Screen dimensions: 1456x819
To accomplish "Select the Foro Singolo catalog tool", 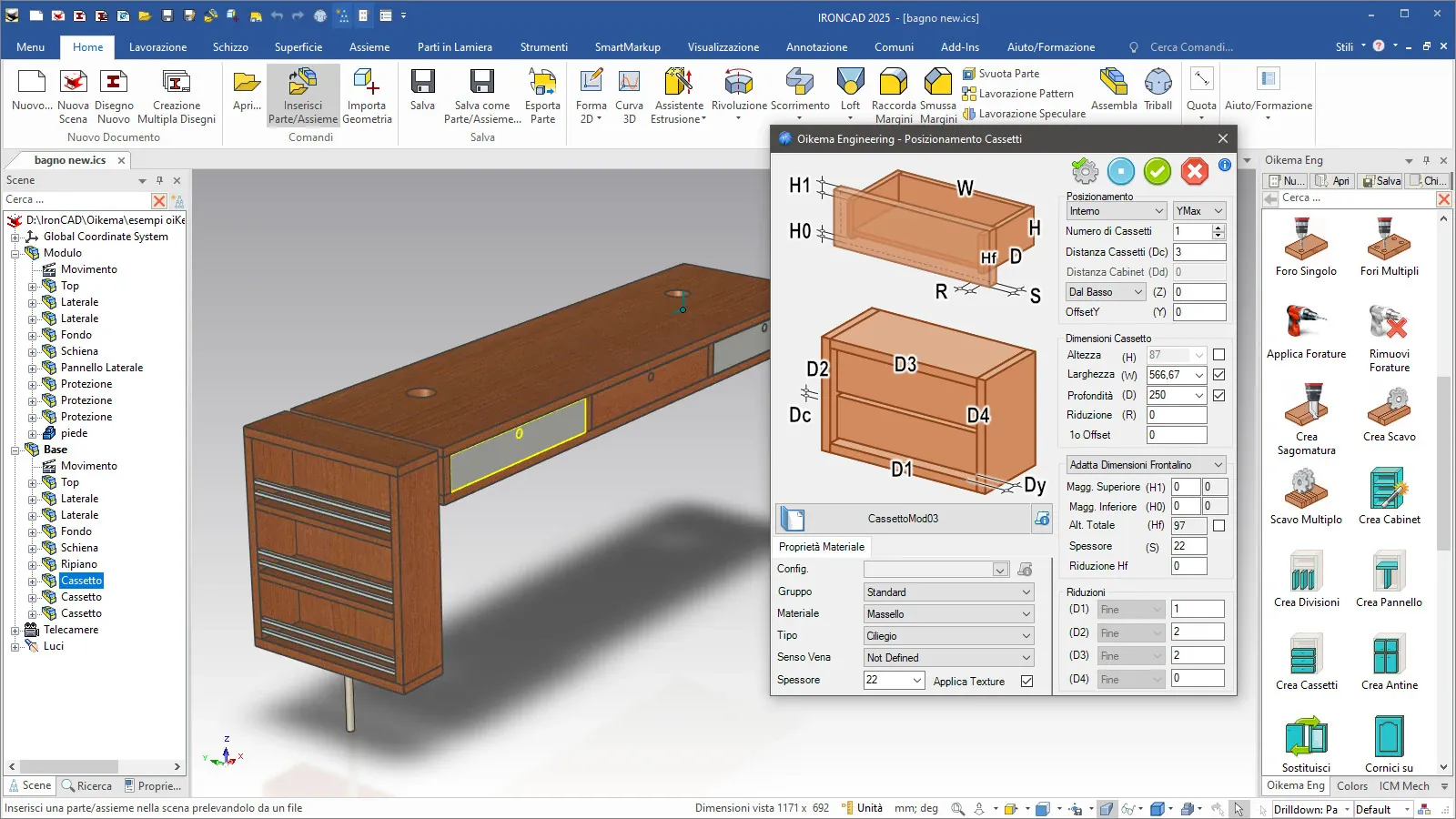I will click(1306, 248).
